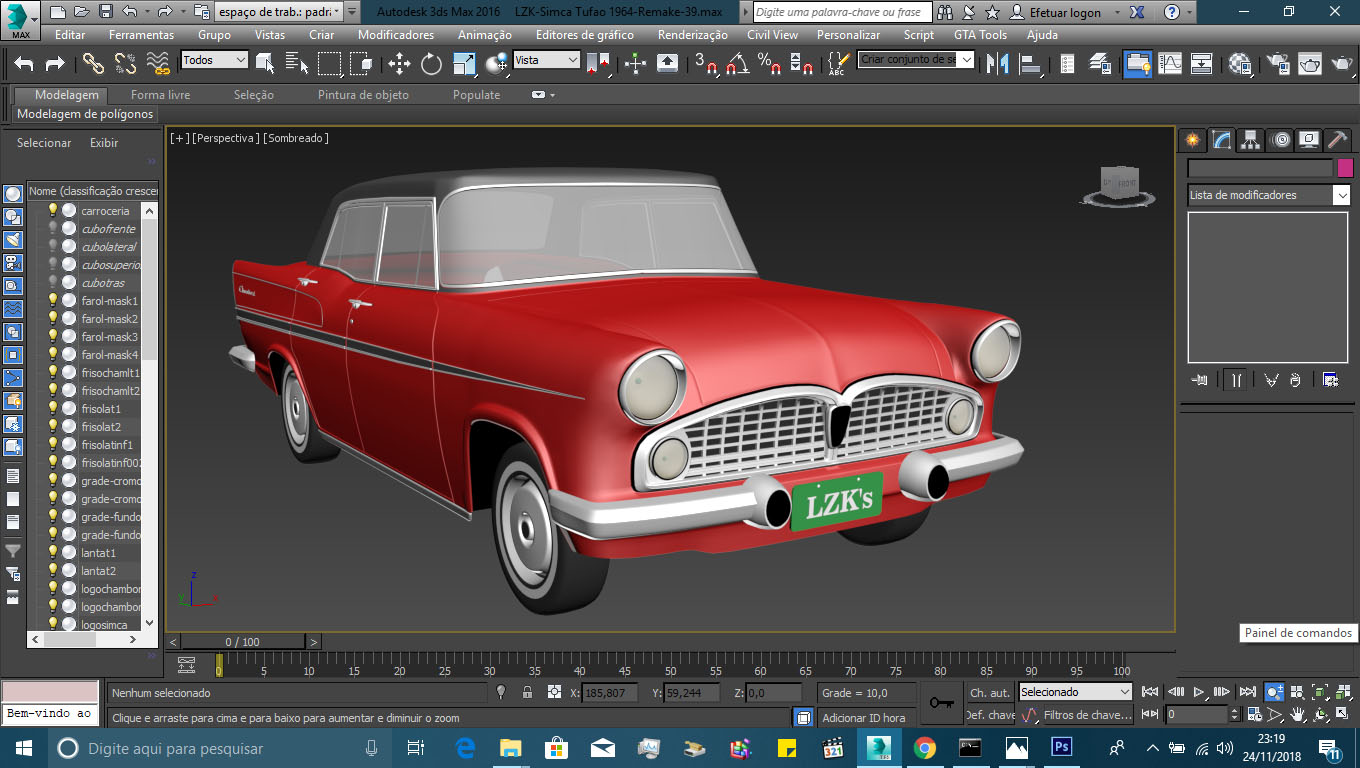1360x768 pixels.
Task: Toggle the selection lock padlock
Action: [x=527, y=692]
